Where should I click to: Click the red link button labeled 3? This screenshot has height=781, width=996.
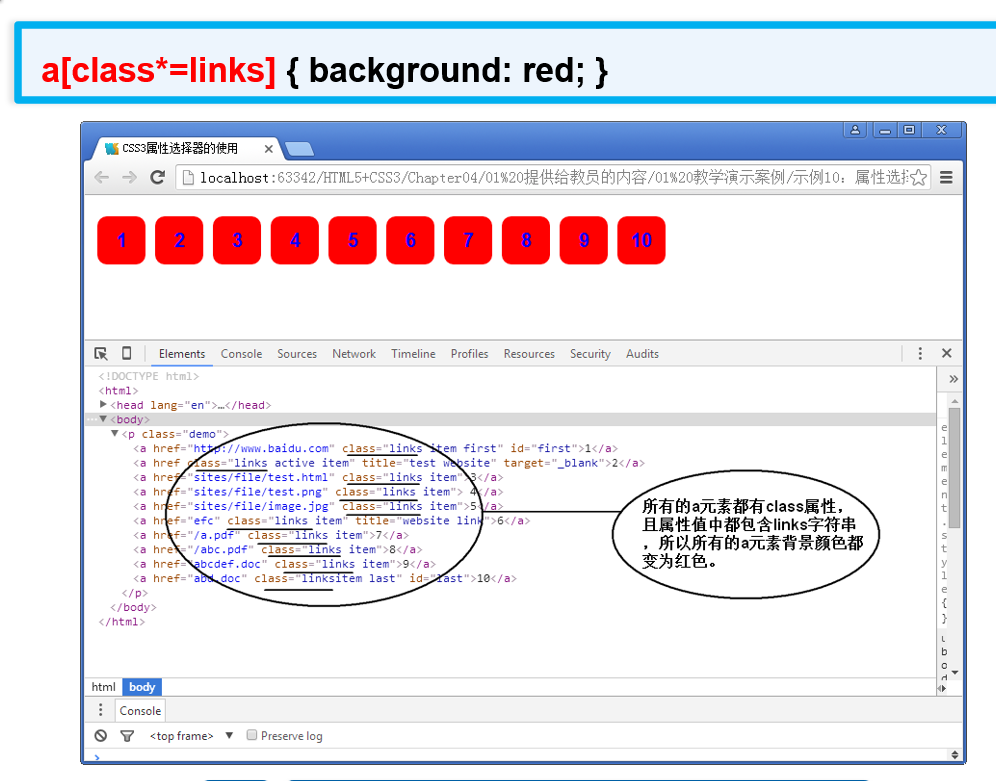(237, 240)
